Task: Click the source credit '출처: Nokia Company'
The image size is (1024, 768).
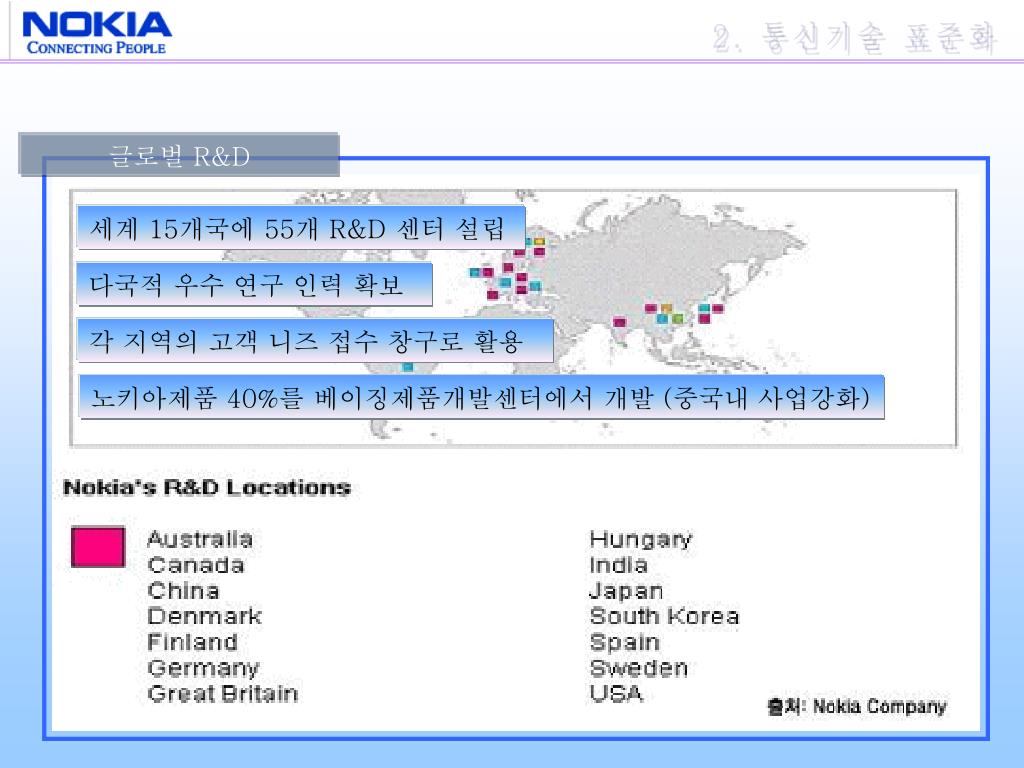Action: (x=857, y=706)
